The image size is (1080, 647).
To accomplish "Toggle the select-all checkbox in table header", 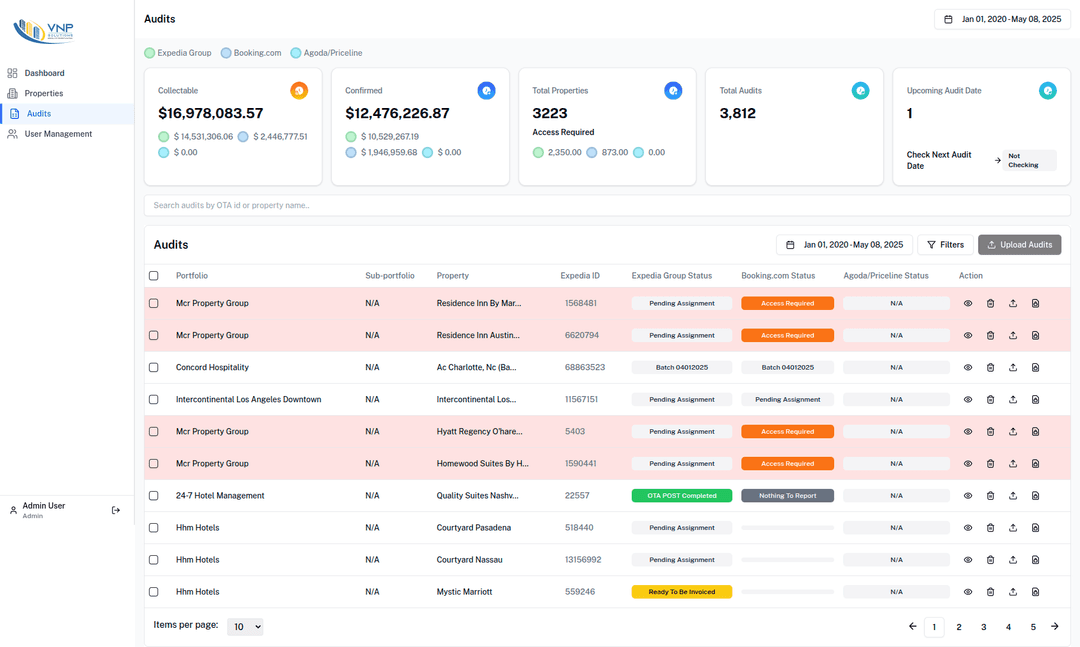I will (x=154, y=276).
